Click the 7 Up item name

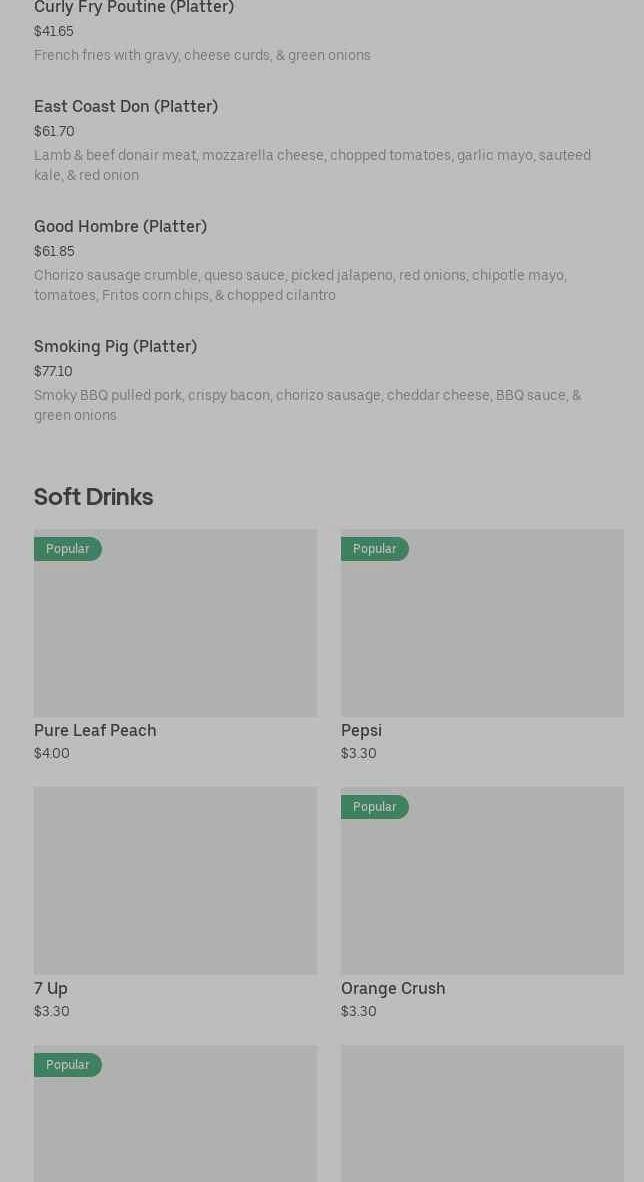coord(51,989)
